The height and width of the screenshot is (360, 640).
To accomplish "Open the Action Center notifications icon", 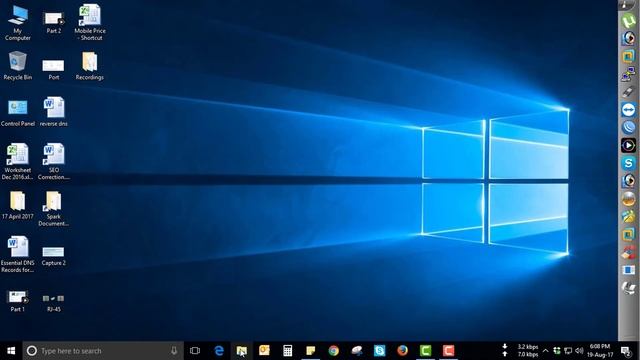I will point(626,351).
